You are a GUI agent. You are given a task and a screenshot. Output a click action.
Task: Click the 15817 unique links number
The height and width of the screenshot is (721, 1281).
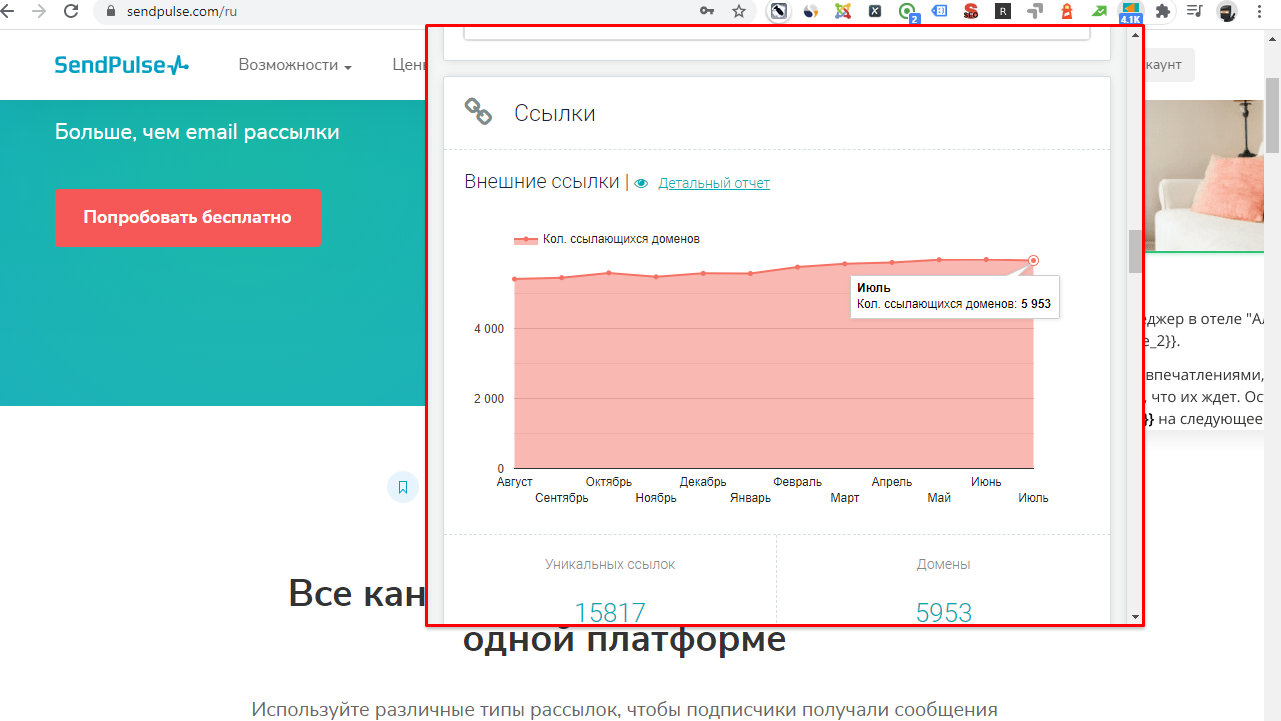coord(609,612)
